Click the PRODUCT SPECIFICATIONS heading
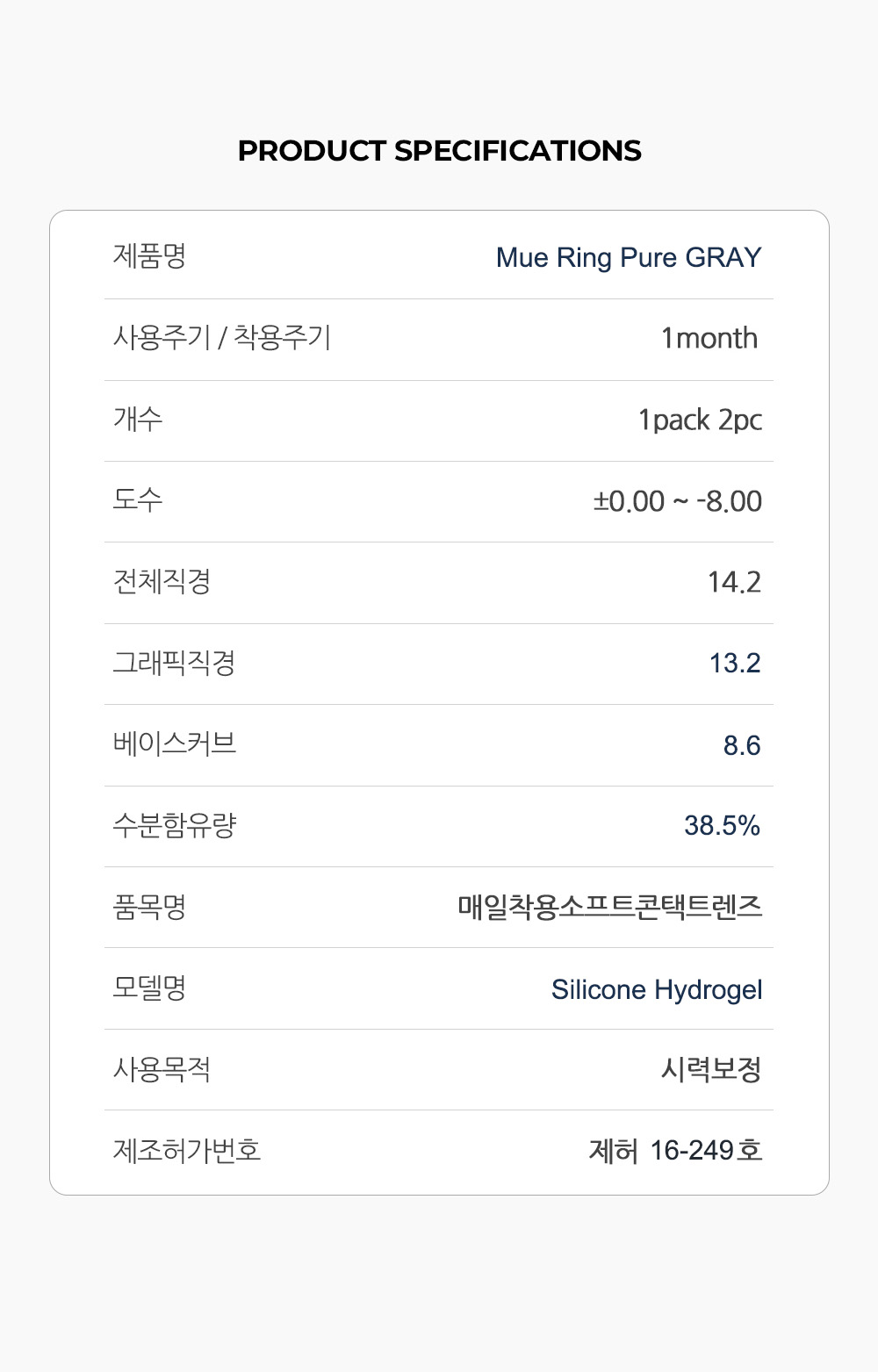Viewport: 878px width, 1372px height. [x=439, y=151]
